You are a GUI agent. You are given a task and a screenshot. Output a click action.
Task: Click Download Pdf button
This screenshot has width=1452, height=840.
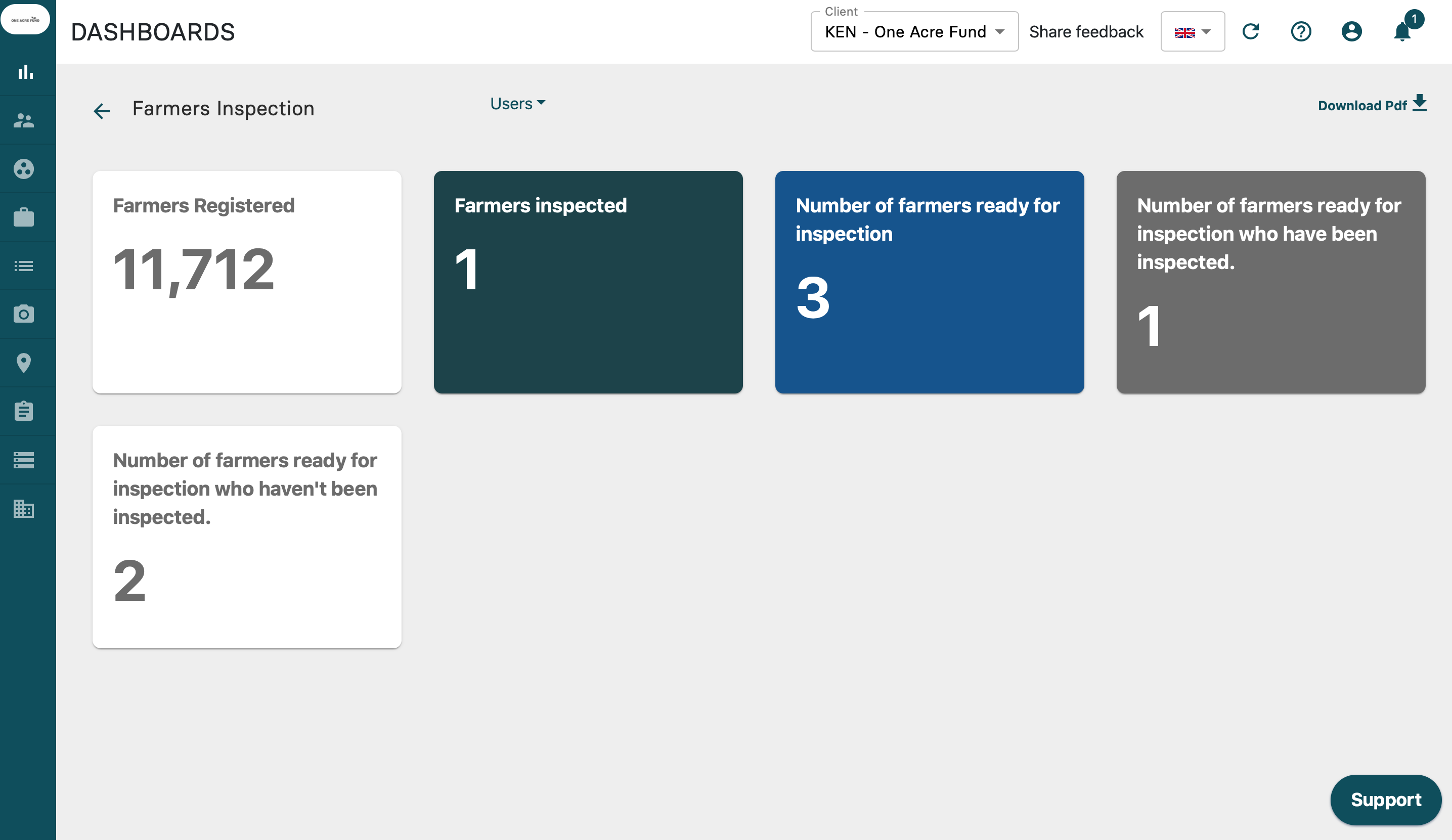point(1372,105)
